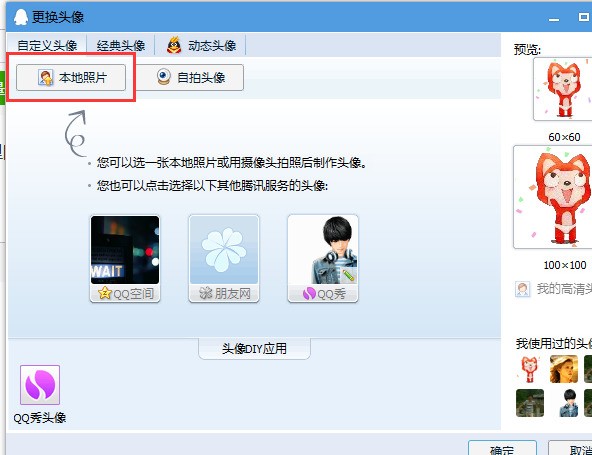Open the 自拍头像 webcam capture button
The height and width of the screenshot is (455, 592).
click(190, 77)
